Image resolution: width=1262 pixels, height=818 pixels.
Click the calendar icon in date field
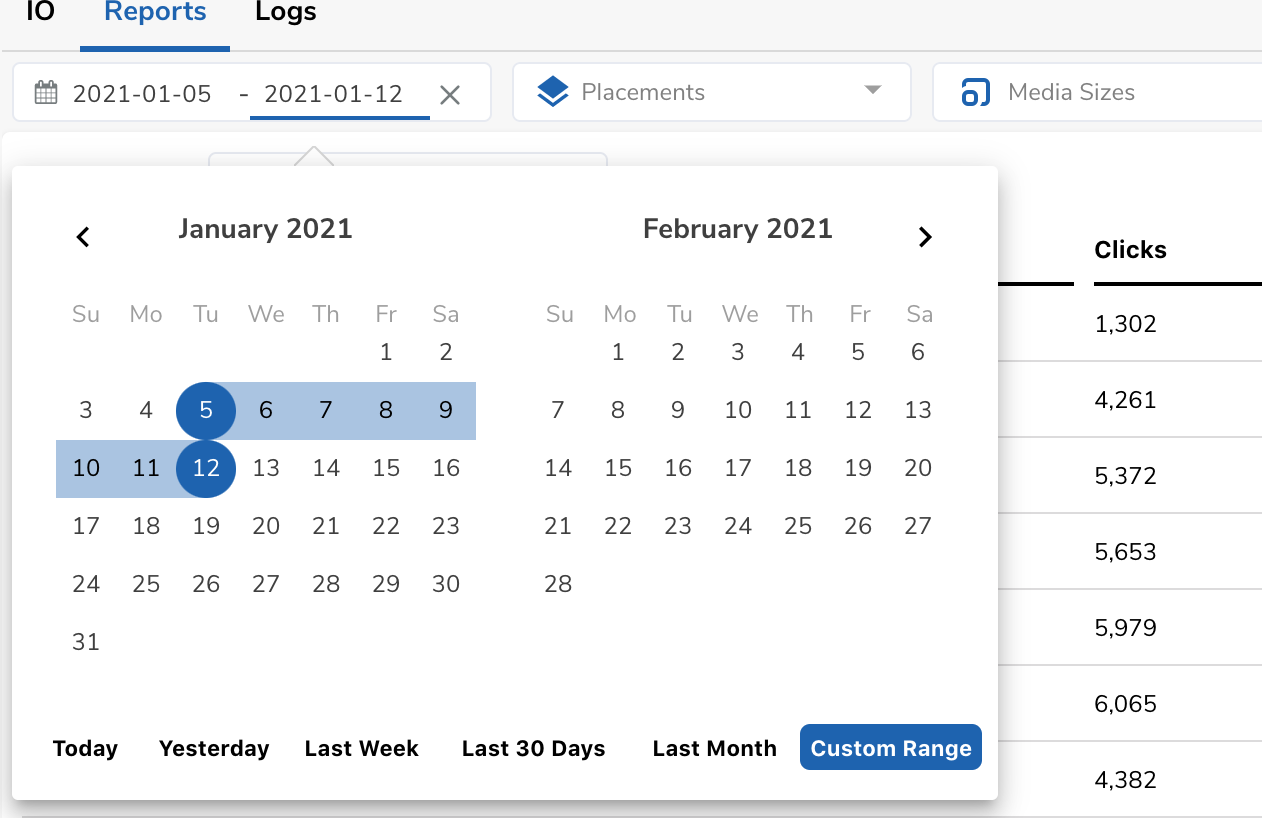pos(46,93)
